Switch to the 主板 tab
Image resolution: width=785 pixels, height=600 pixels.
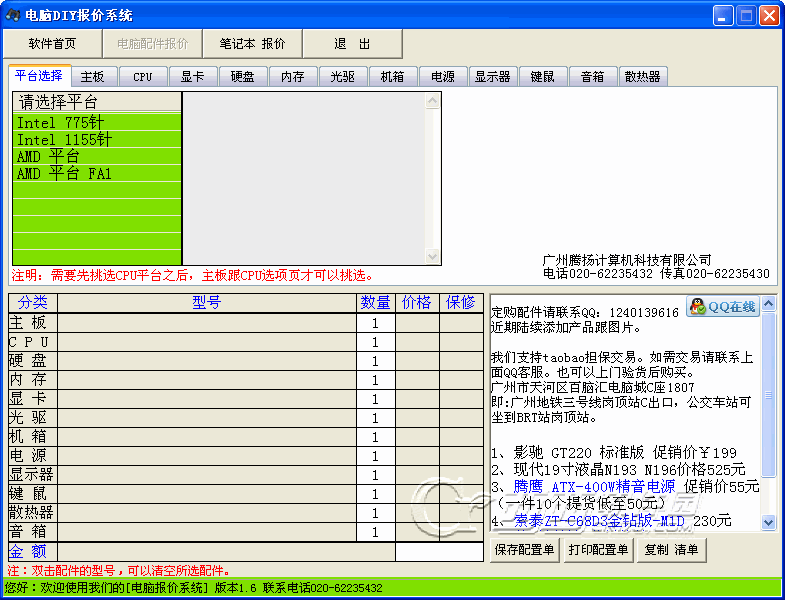[92, 77]
